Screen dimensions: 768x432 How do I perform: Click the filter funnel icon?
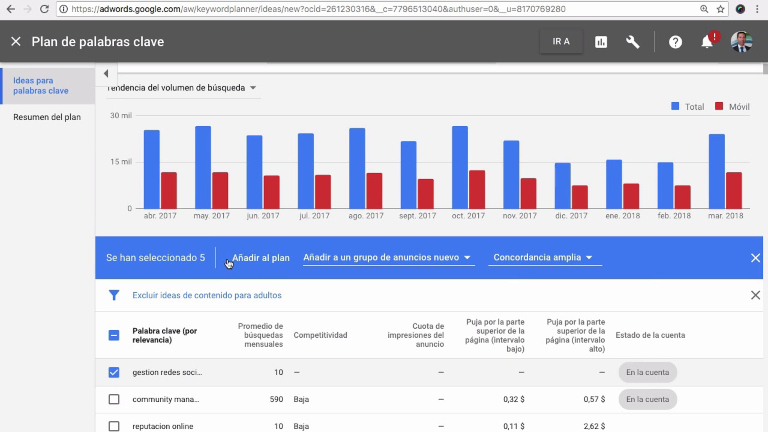pyautogui.click(x=114, y=295)
